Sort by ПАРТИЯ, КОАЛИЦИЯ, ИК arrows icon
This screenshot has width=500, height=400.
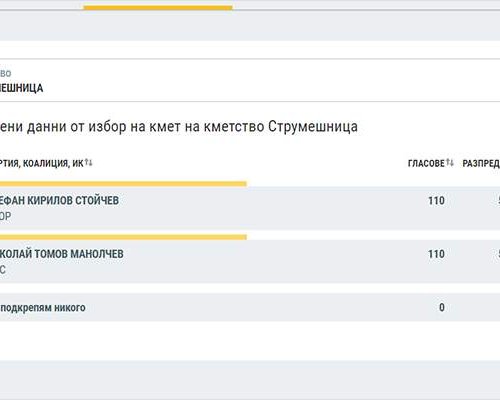point(88,163)
